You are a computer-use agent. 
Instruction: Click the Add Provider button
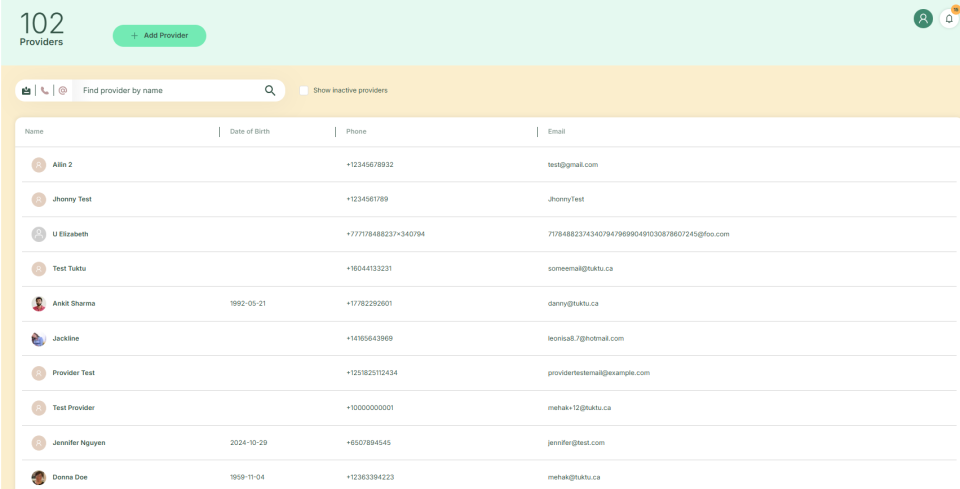[x=159, y=35]
